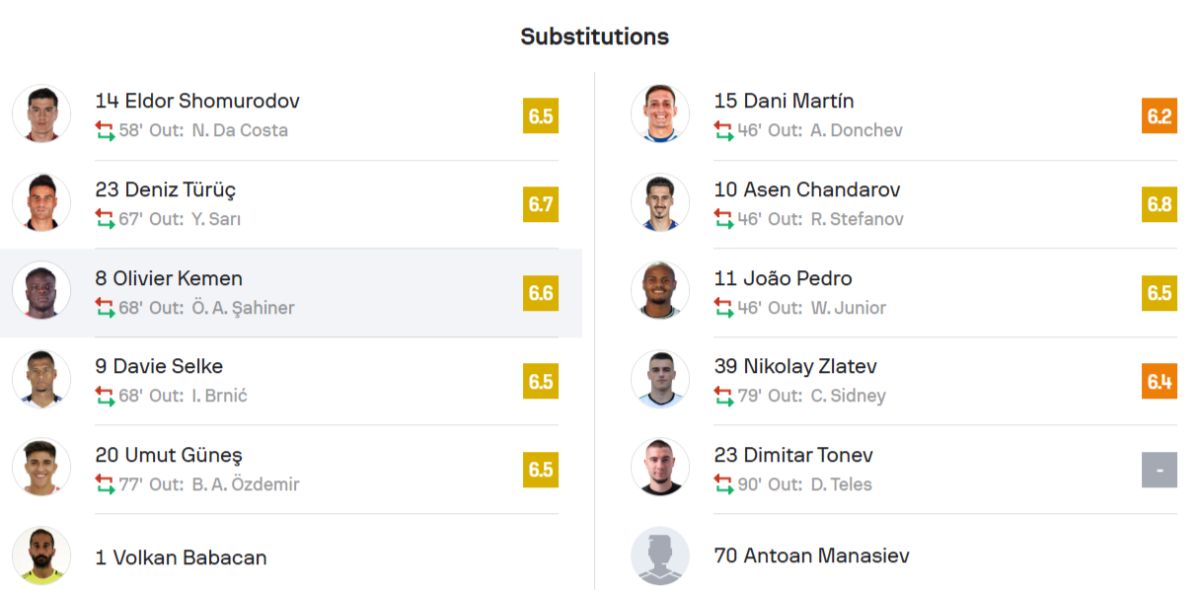
Task: Open the 14 Eldor Shomurodov player link
Action: click(x=198, y=101)
